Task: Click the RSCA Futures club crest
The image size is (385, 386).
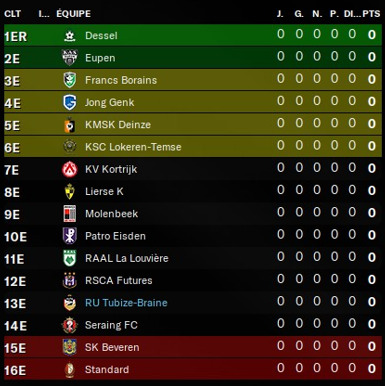Action: pos(70,281)
